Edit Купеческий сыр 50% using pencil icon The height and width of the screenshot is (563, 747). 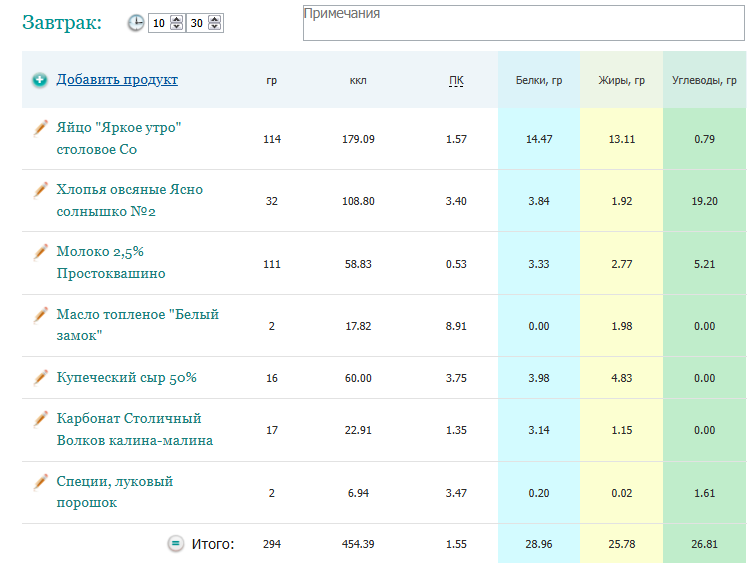pyautogui.click(x=40, y=377)
